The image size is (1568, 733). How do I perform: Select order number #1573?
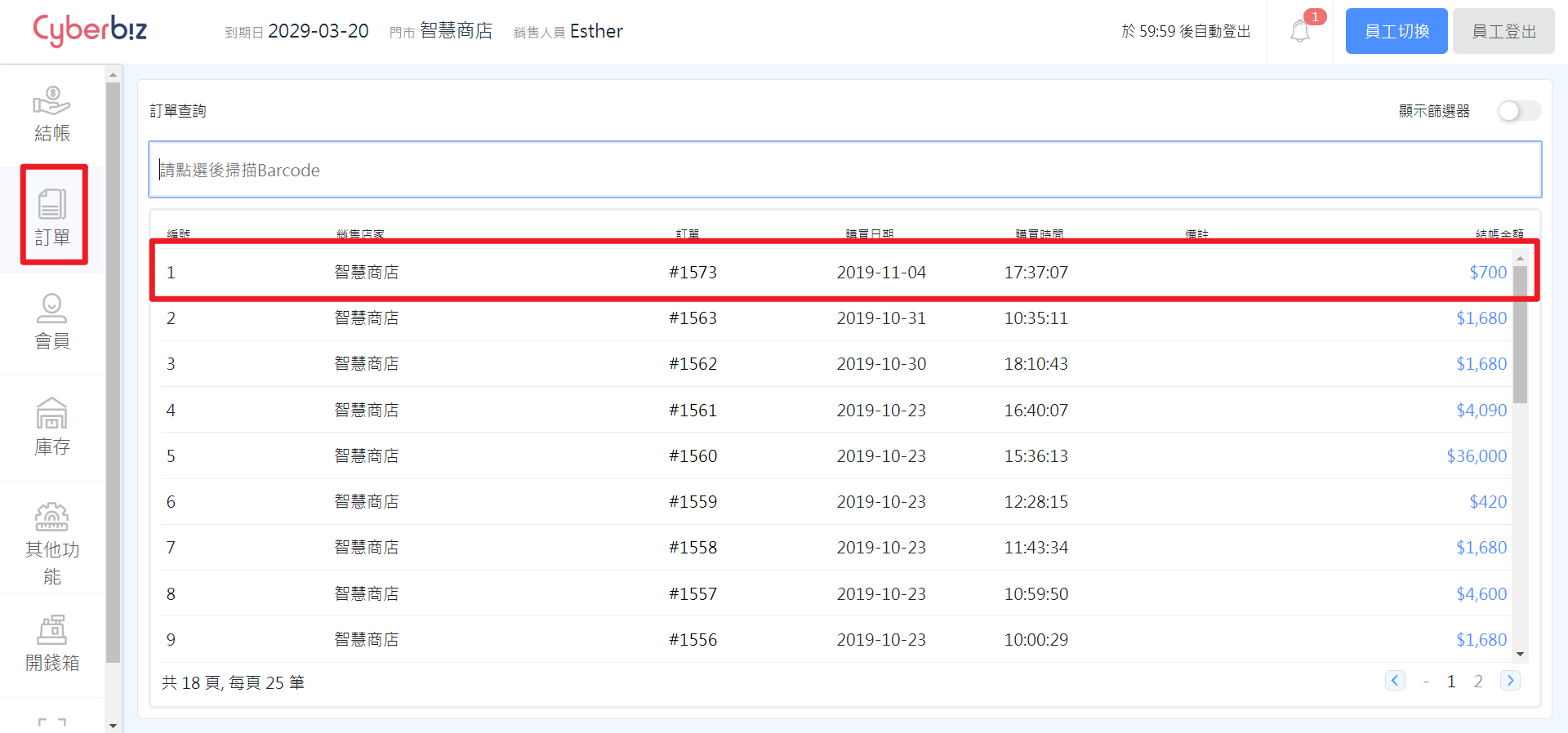pos(693,273)
